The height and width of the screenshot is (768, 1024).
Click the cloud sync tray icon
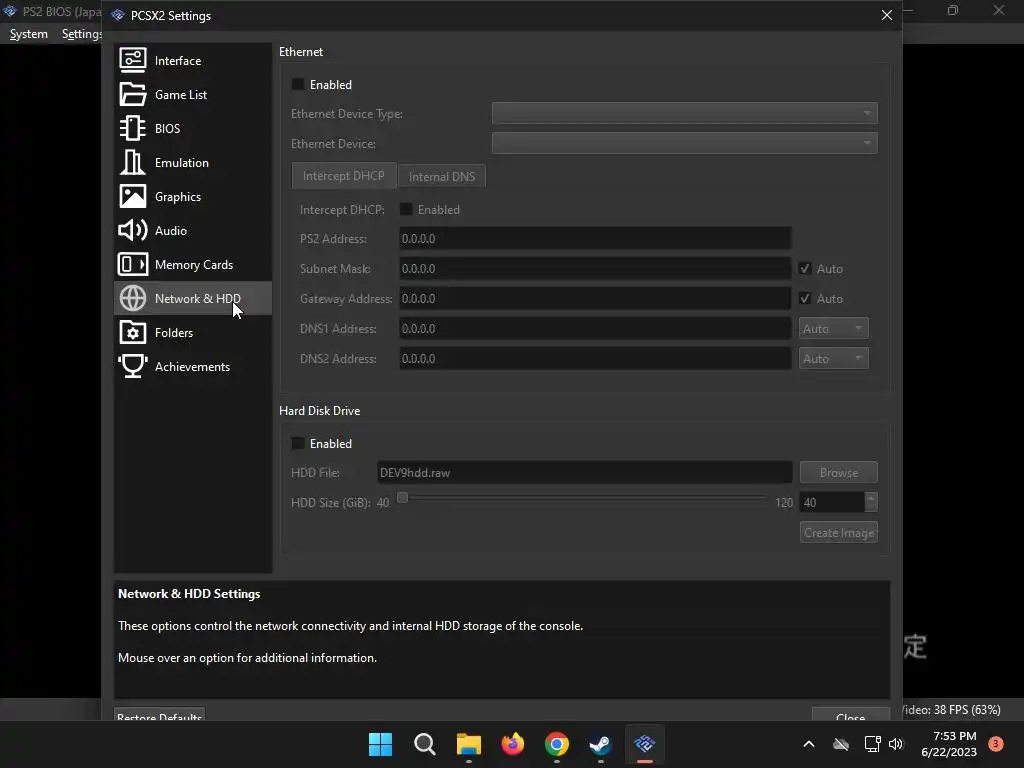click(841, 744)
